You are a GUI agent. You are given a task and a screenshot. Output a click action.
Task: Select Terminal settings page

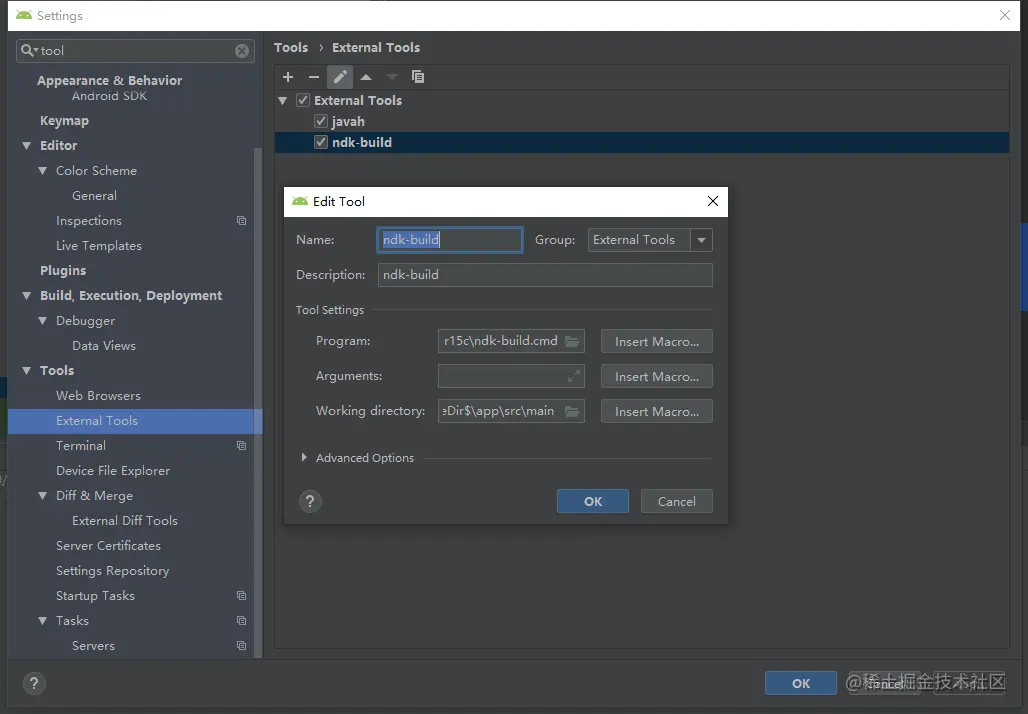[x=81, y=446]
